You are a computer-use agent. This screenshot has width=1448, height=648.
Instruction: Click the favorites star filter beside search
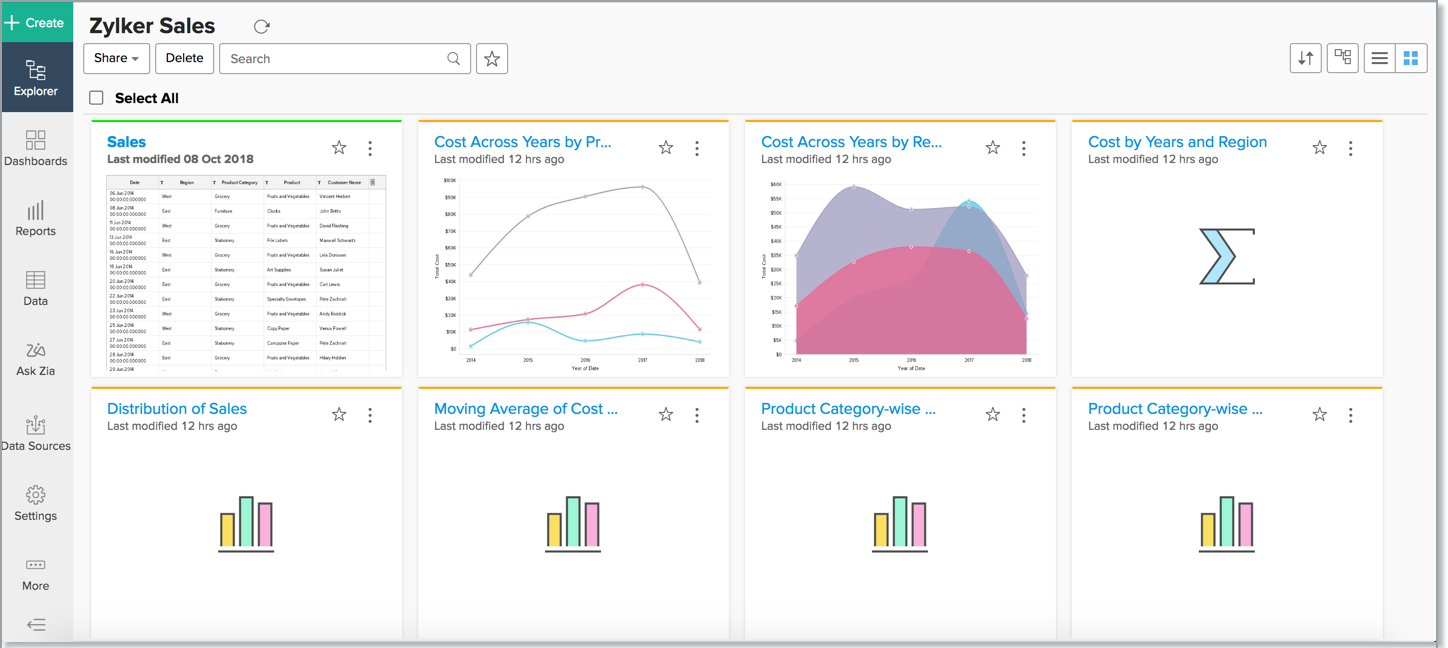coord(492,59)
